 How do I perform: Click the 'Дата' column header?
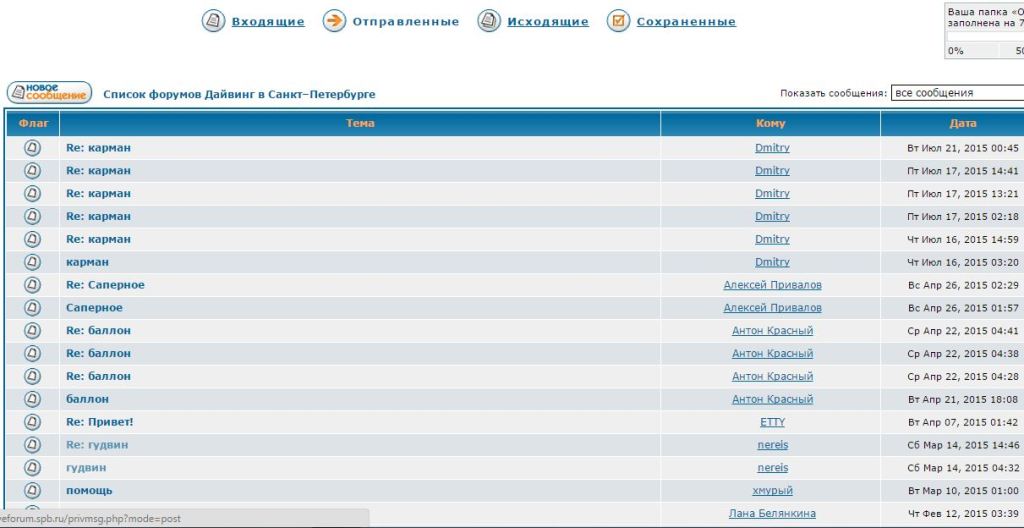pos(963,123)
